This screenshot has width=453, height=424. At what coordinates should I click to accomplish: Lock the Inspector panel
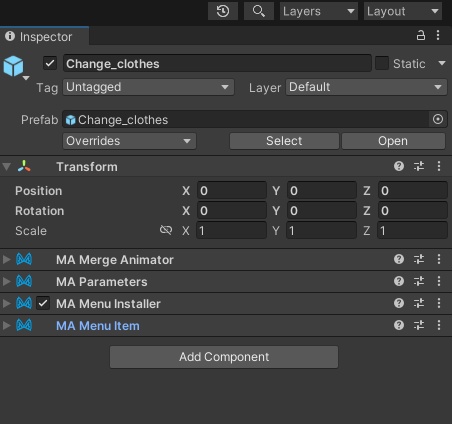421,35
